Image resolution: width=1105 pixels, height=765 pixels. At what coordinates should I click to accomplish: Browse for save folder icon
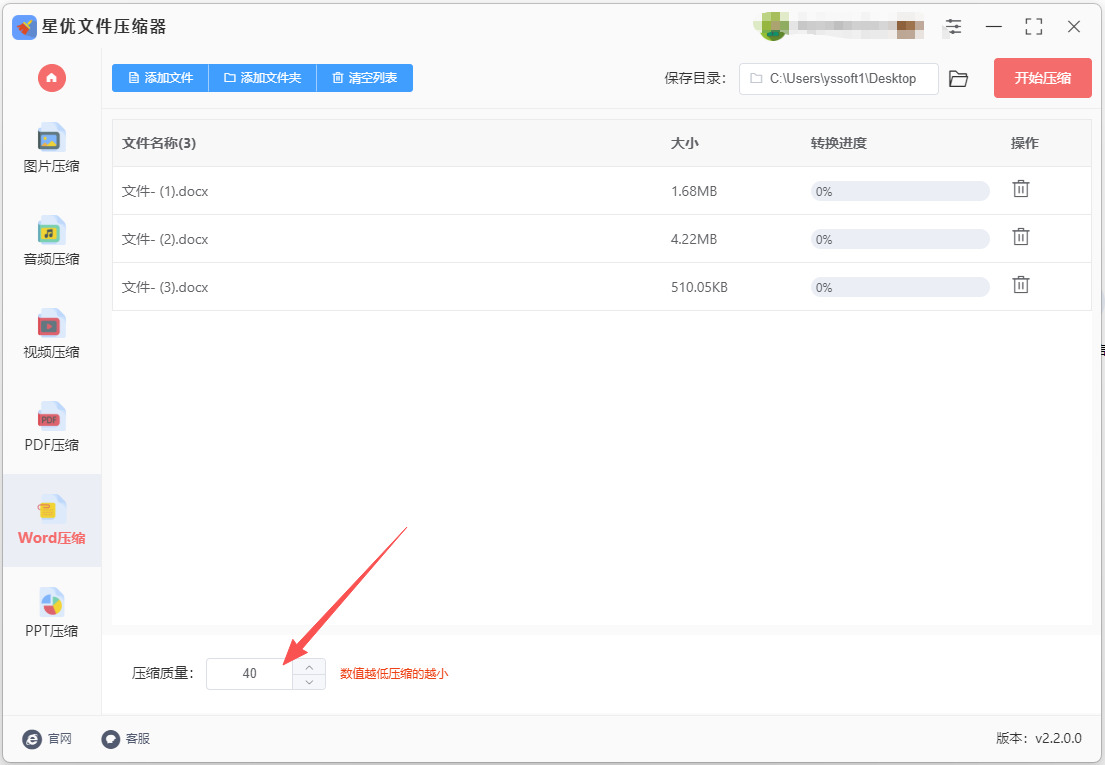point(958,79)
